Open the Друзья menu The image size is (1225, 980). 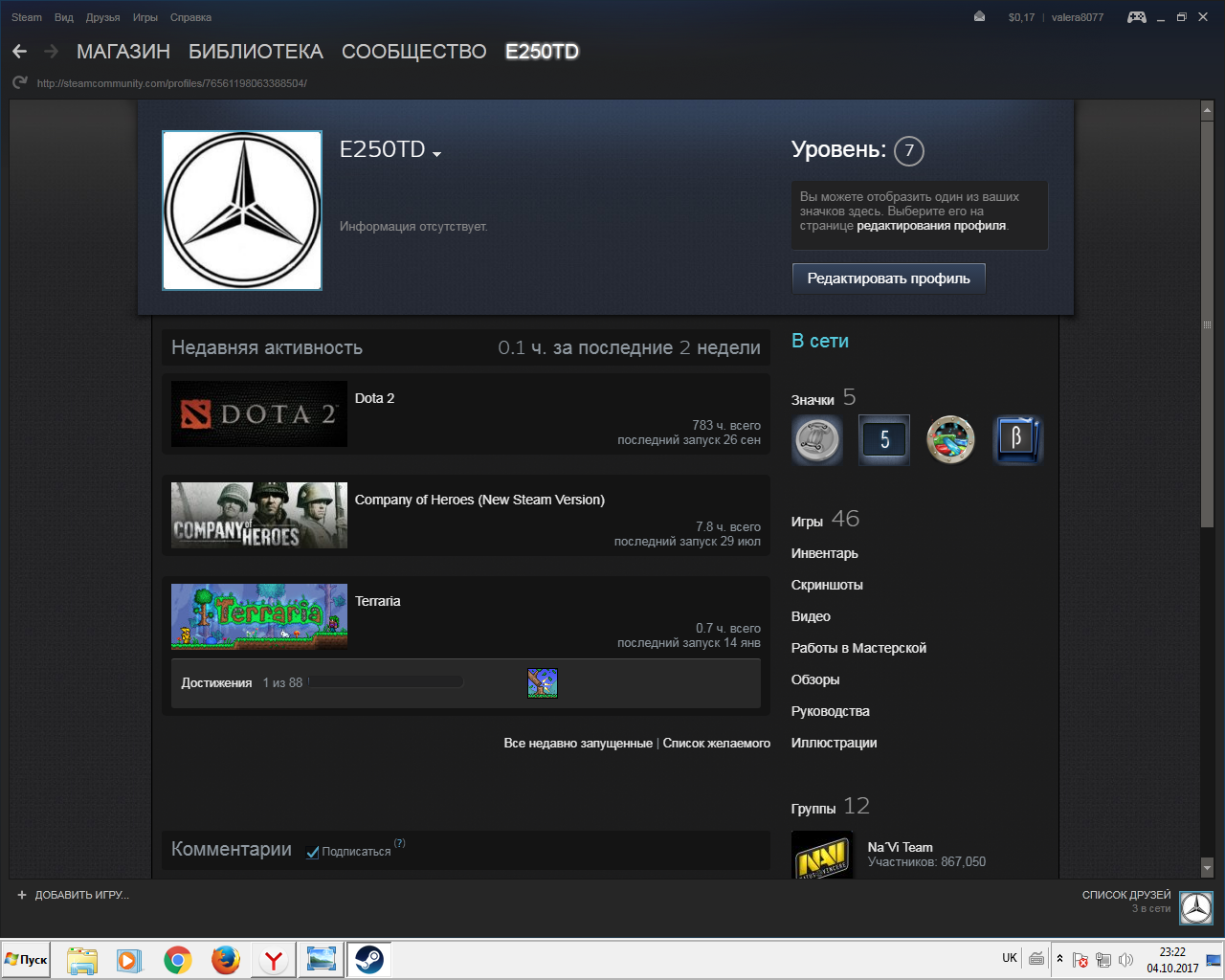pyautogui.click(x=102, y=17)
